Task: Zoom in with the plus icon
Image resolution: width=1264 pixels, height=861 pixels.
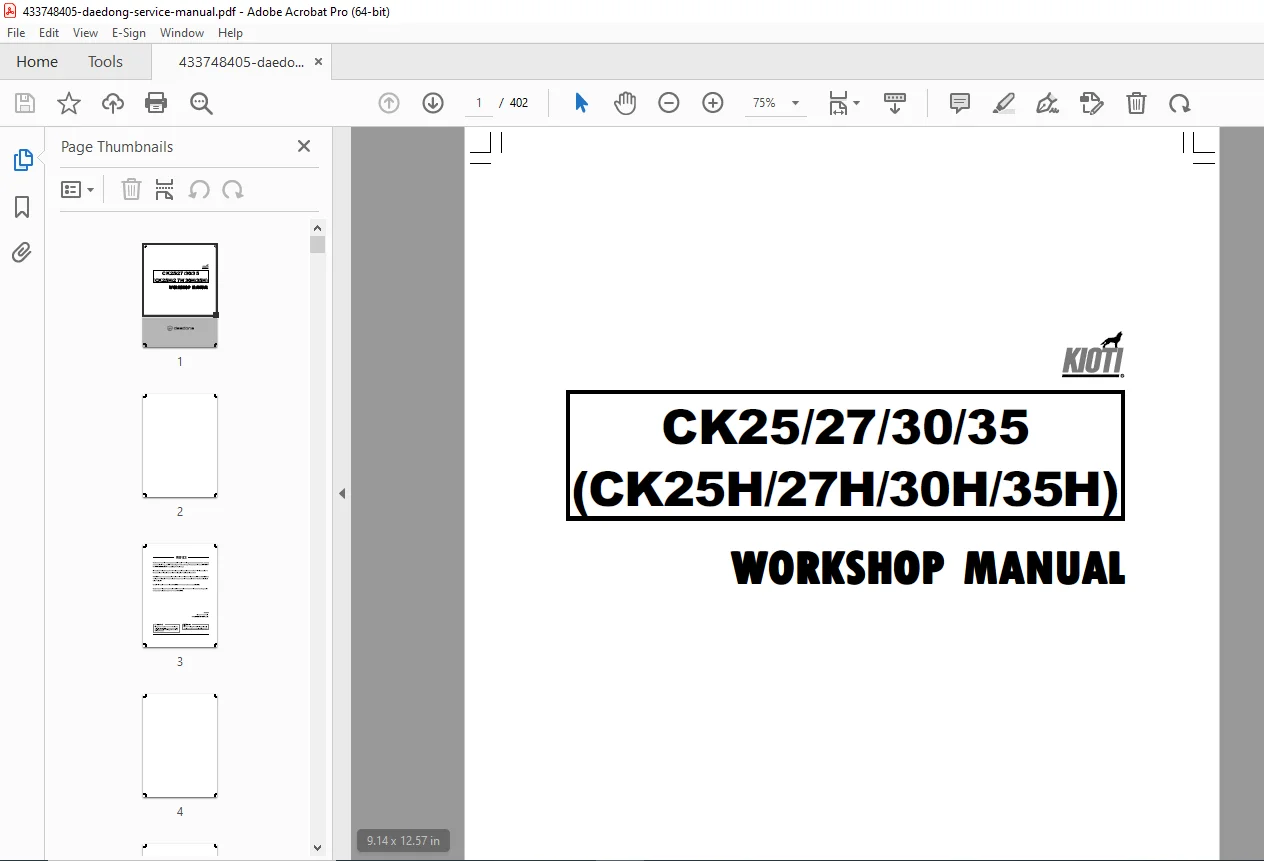Action: pos(713,103)
